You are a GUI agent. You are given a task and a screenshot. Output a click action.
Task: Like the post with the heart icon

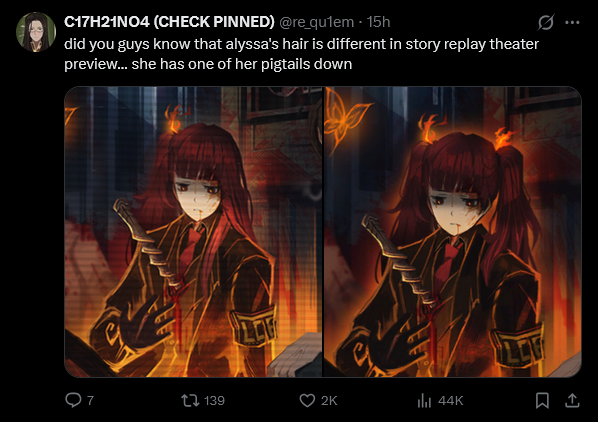pyautogui.click(x=307, y=400)
